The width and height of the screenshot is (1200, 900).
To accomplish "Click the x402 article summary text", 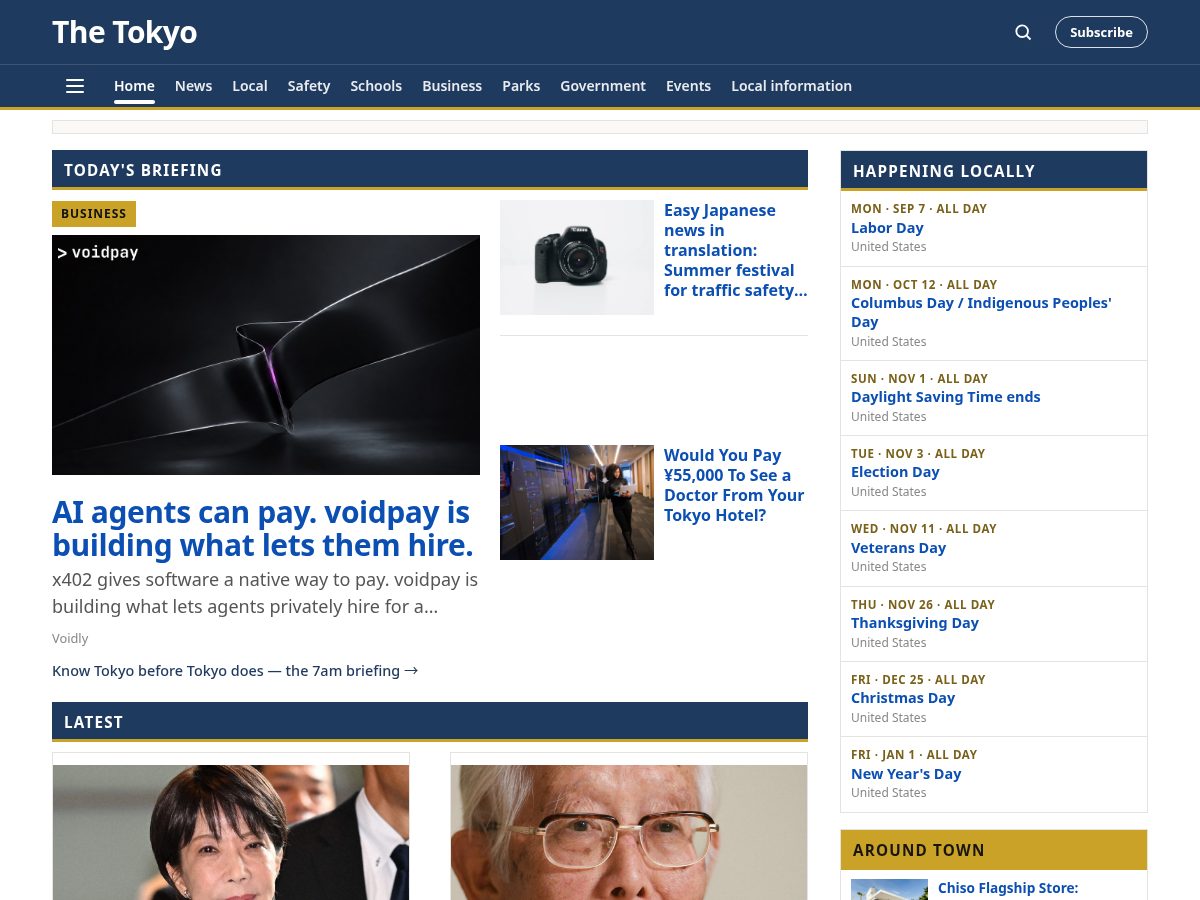I will coord(265,593).
